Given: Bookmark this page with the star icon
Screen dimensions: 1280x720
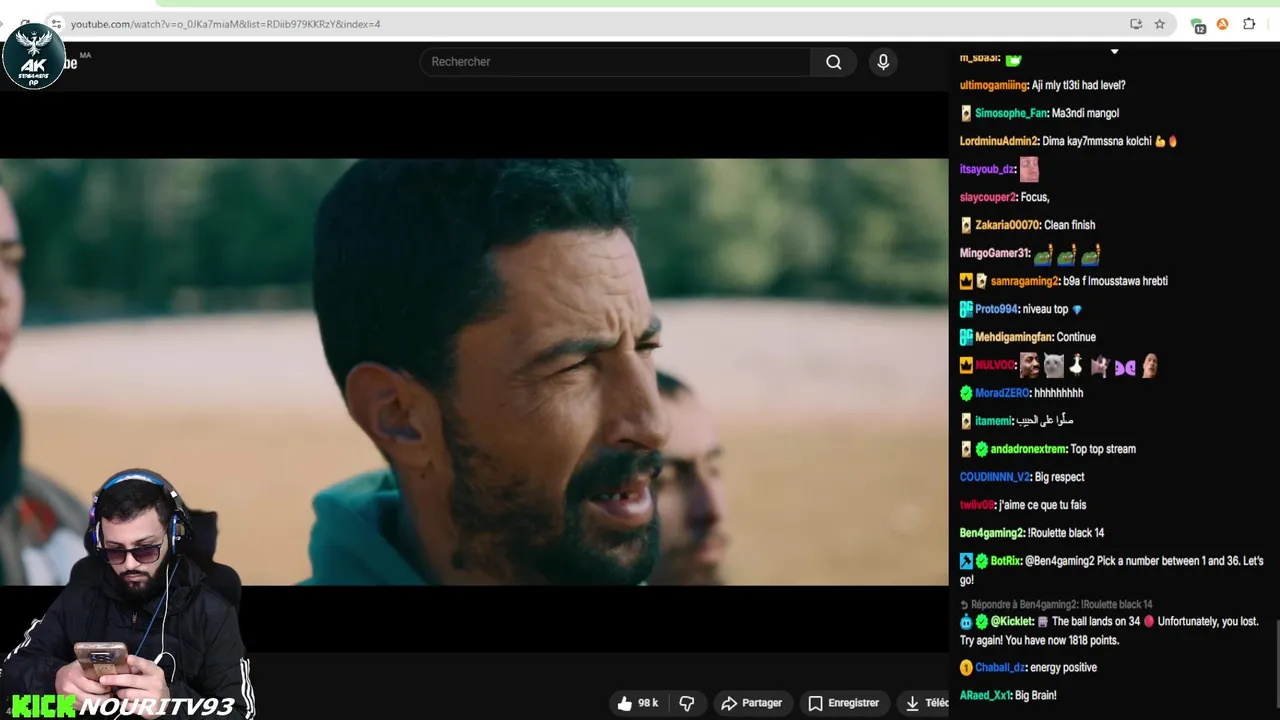Looking at the screenshot, I should click(x=1160, y=24).
